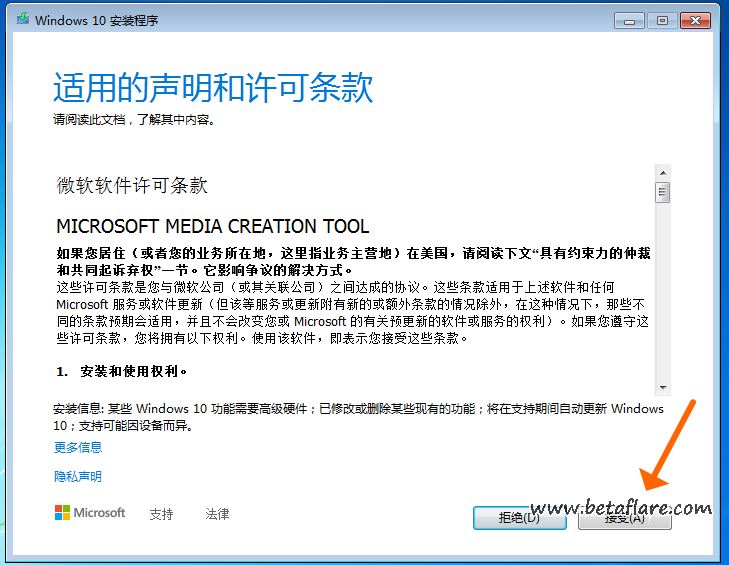Screen dimensions: 729x565
Task: Click the 微软软件许可条款 heading in license text
Action: (132, 186)
